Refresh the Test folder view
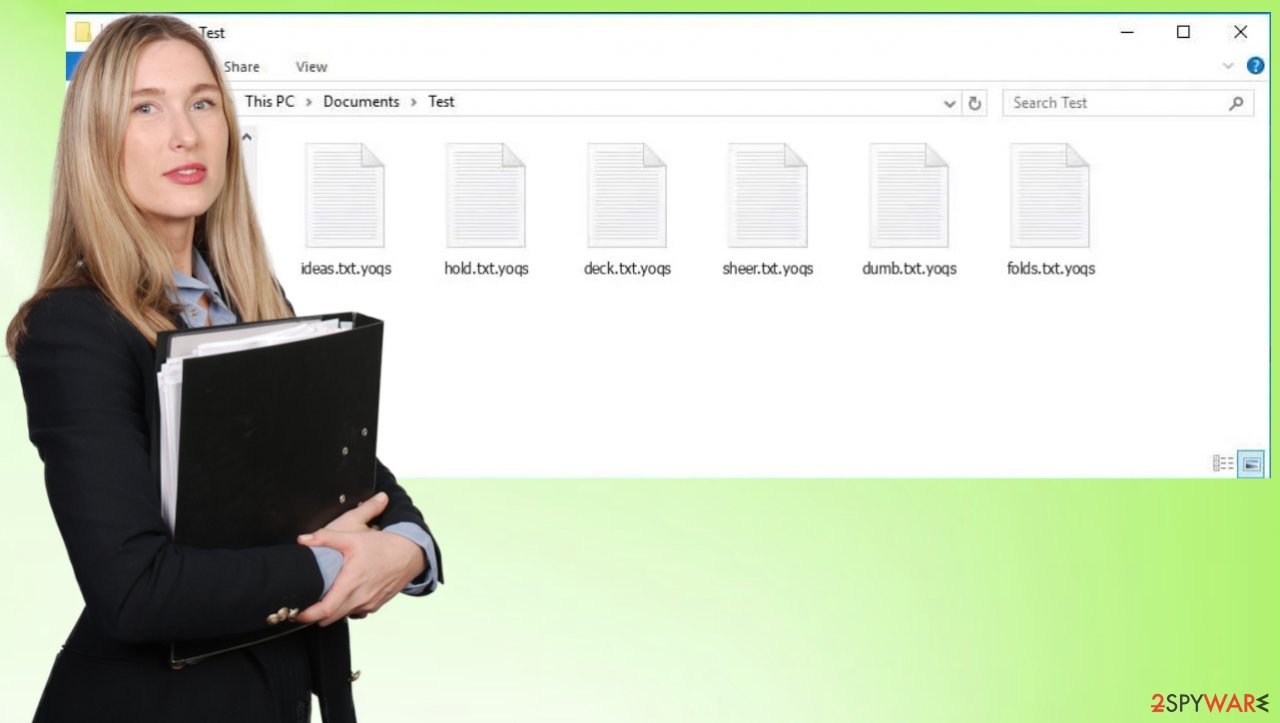The image size is (1280, 723). 975,103
